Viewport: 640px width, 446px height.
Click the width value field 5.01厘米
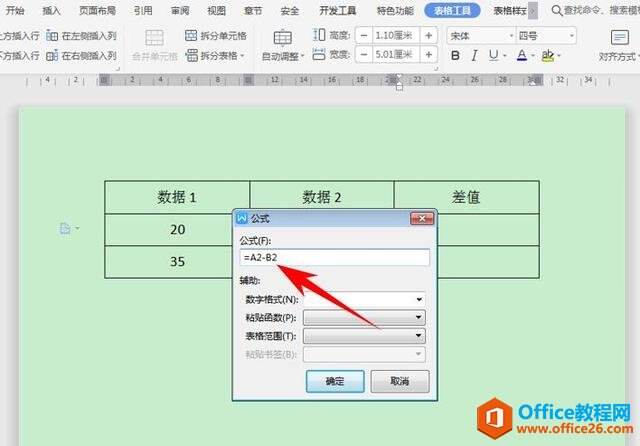coord(396,54)
